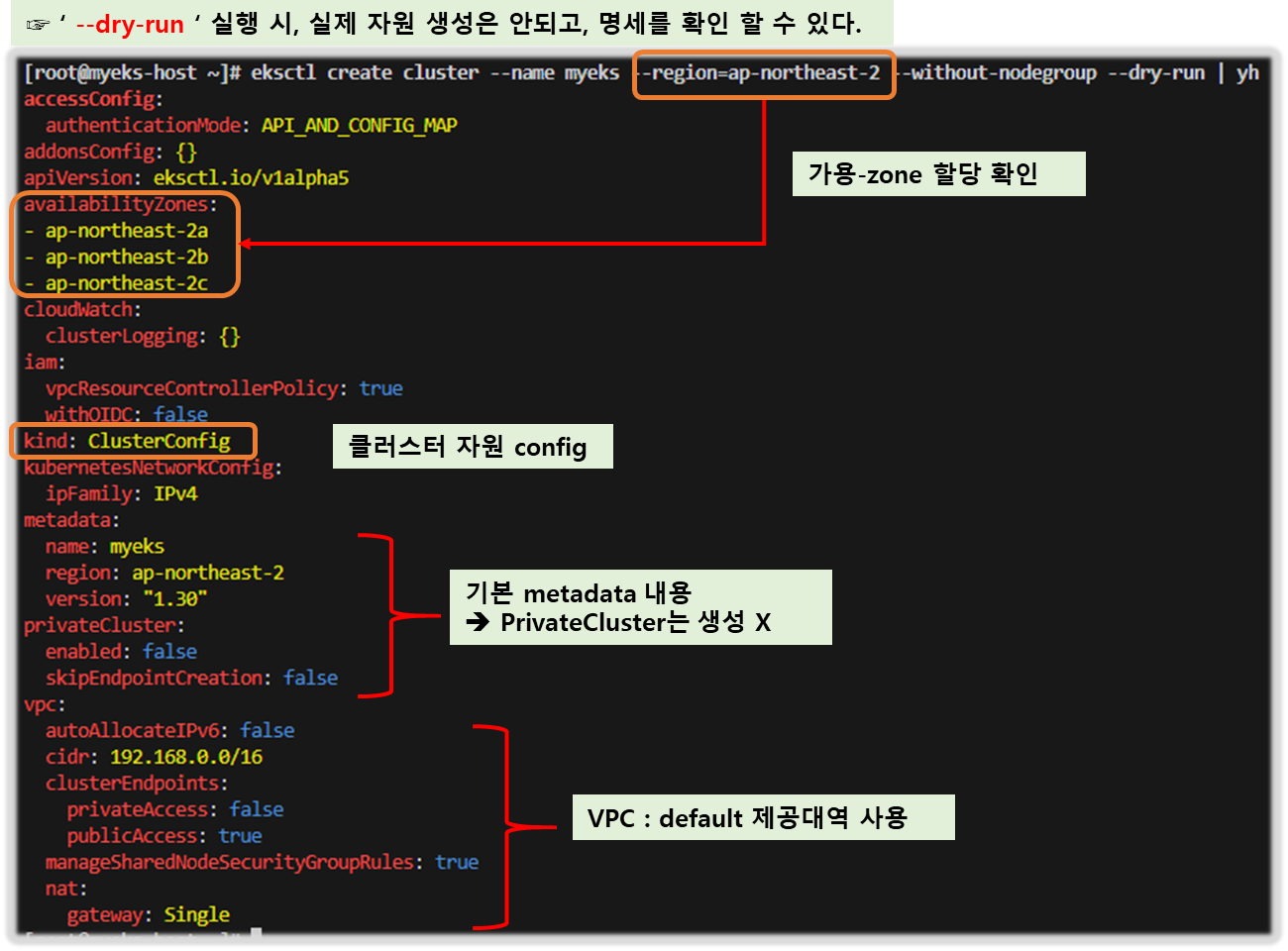Select the 'version: "1.30"' line
The image size is (1288, 951).
click(127, 599)
